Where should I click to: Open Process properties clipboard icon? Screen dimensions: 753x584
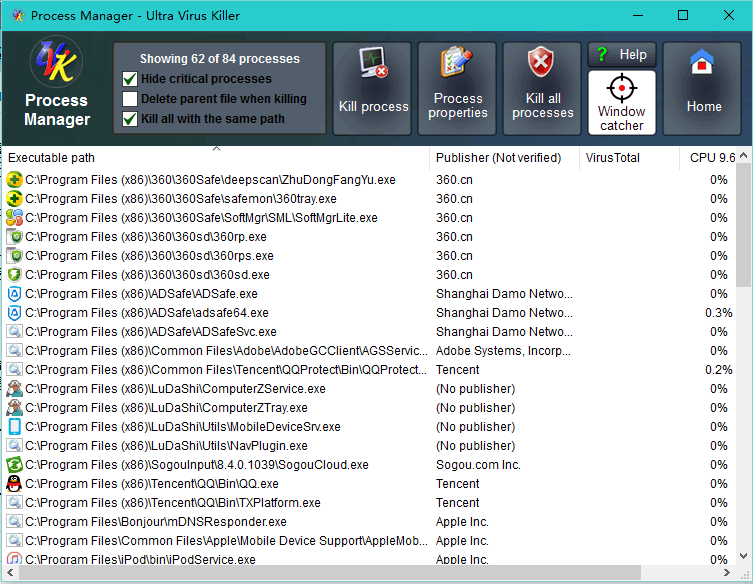point(457,65)
